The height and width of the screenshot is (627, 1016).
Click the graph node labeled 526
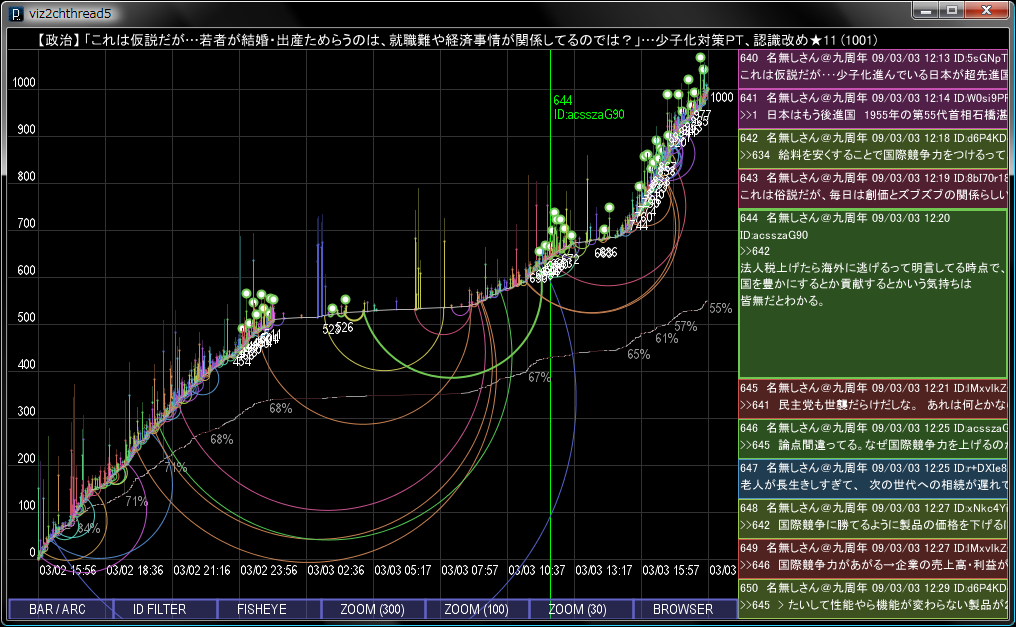[x=344, y=328]
